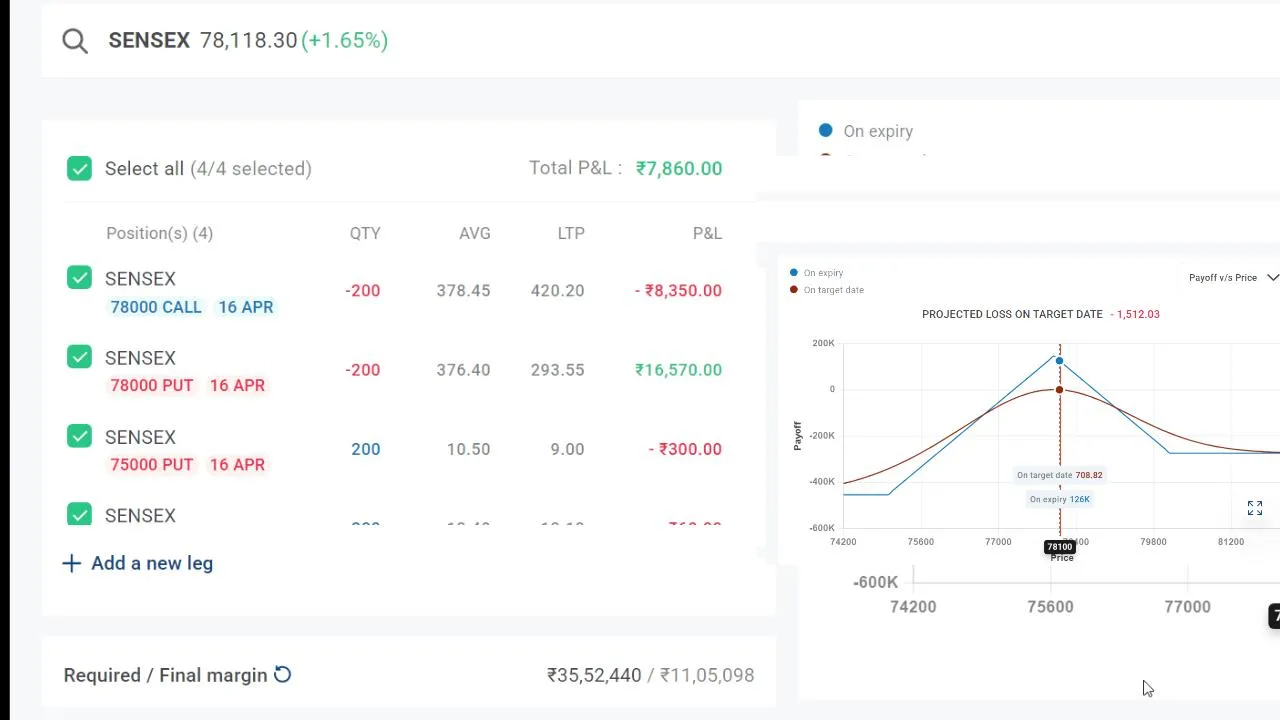Click the LTP column header
The width and height of the screenshot is (1280, 720).
571,233
